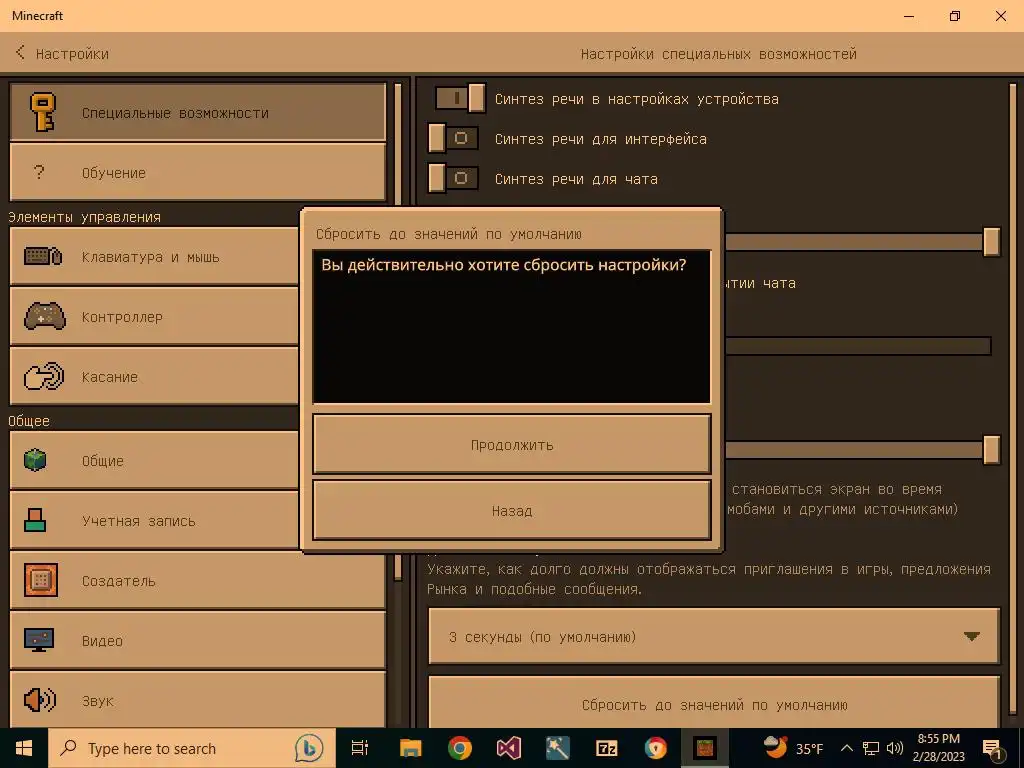Screen dimensions: 1024x768
Task: Click the question mark icon beside Обучение
Action: [x=39, y=172]
